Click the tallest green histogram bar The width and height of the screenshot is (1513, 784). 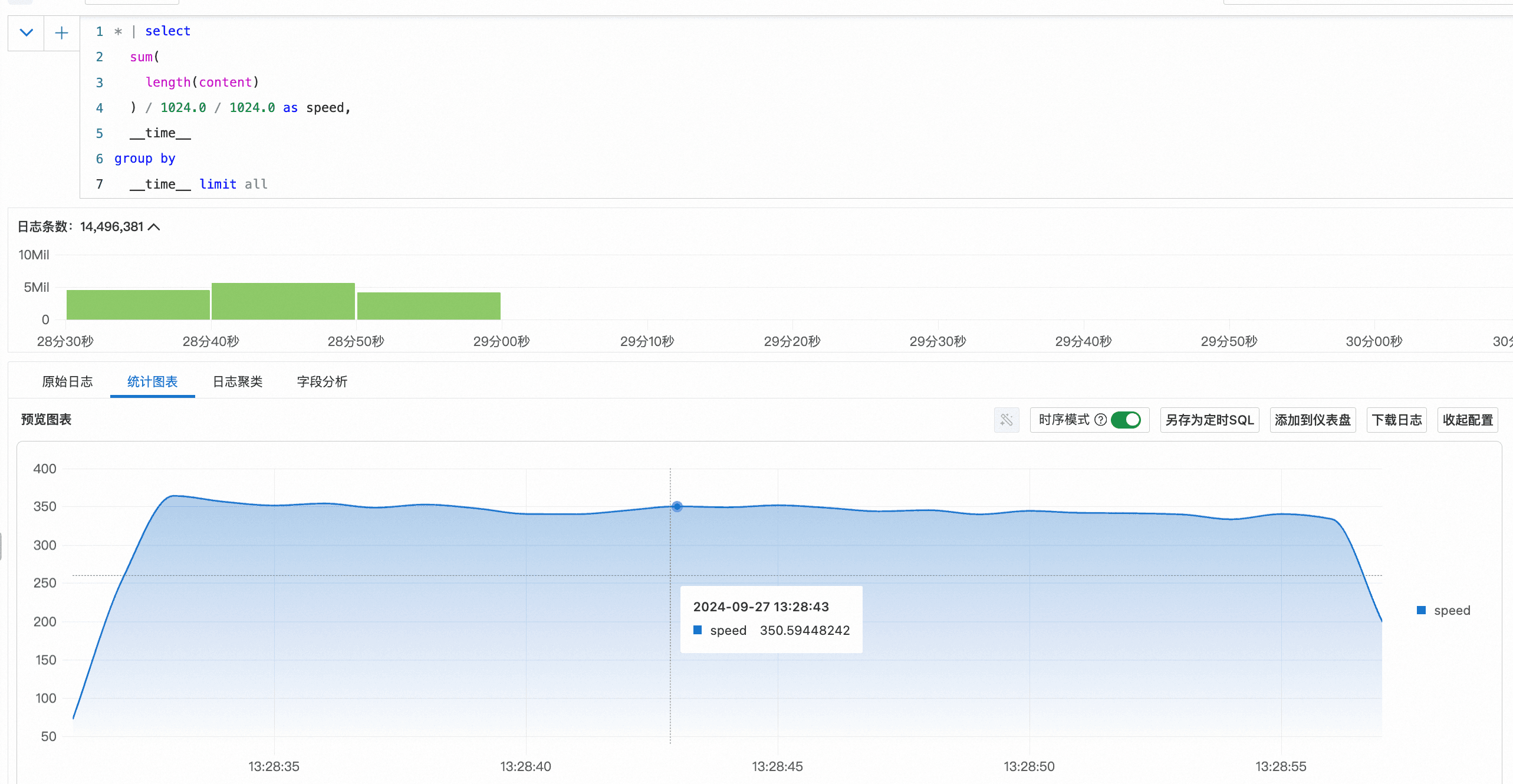click(x=283, y=301)
